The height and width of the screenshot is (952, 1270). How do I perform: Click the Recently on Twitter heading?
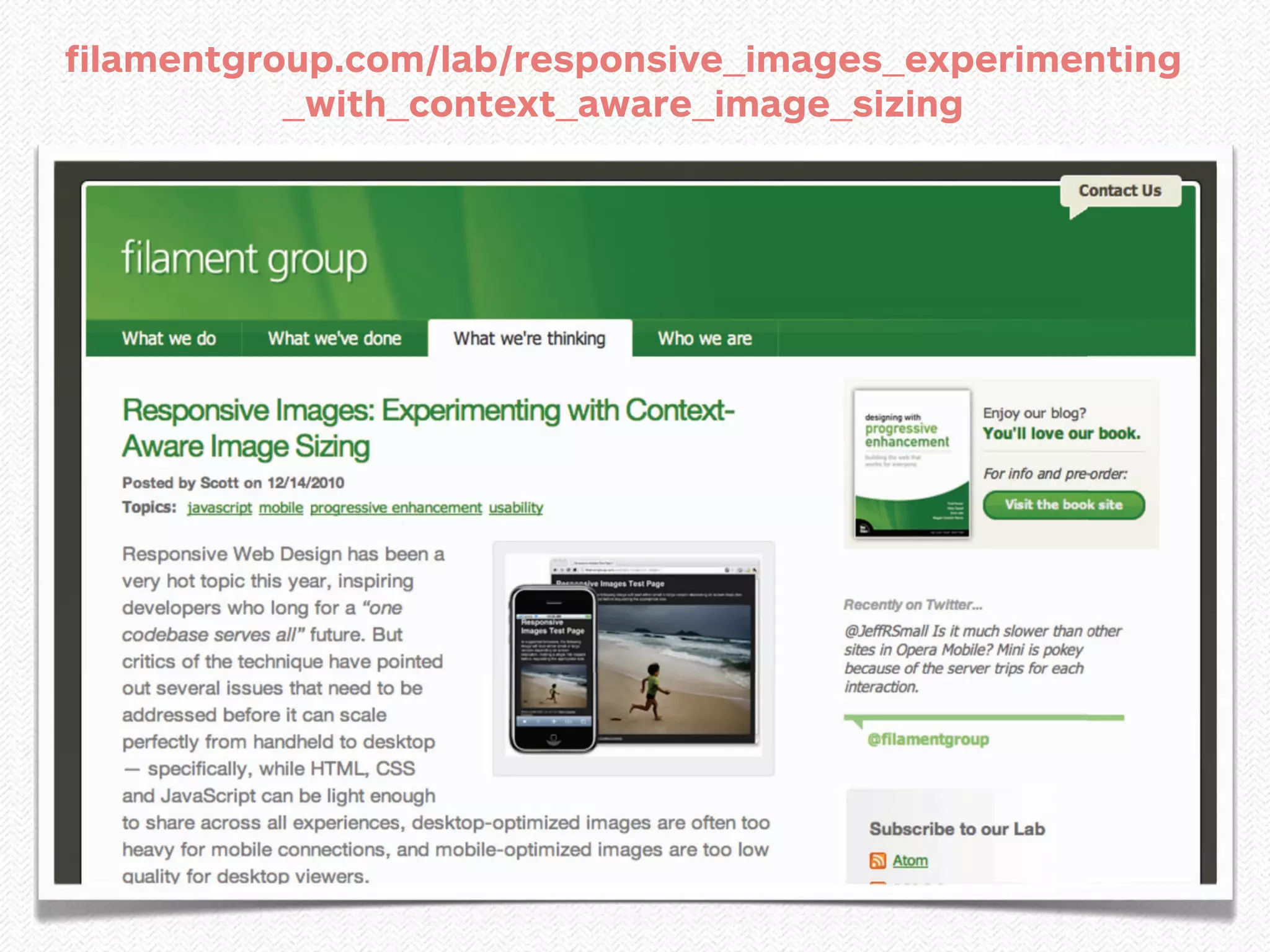pos(913,605)
